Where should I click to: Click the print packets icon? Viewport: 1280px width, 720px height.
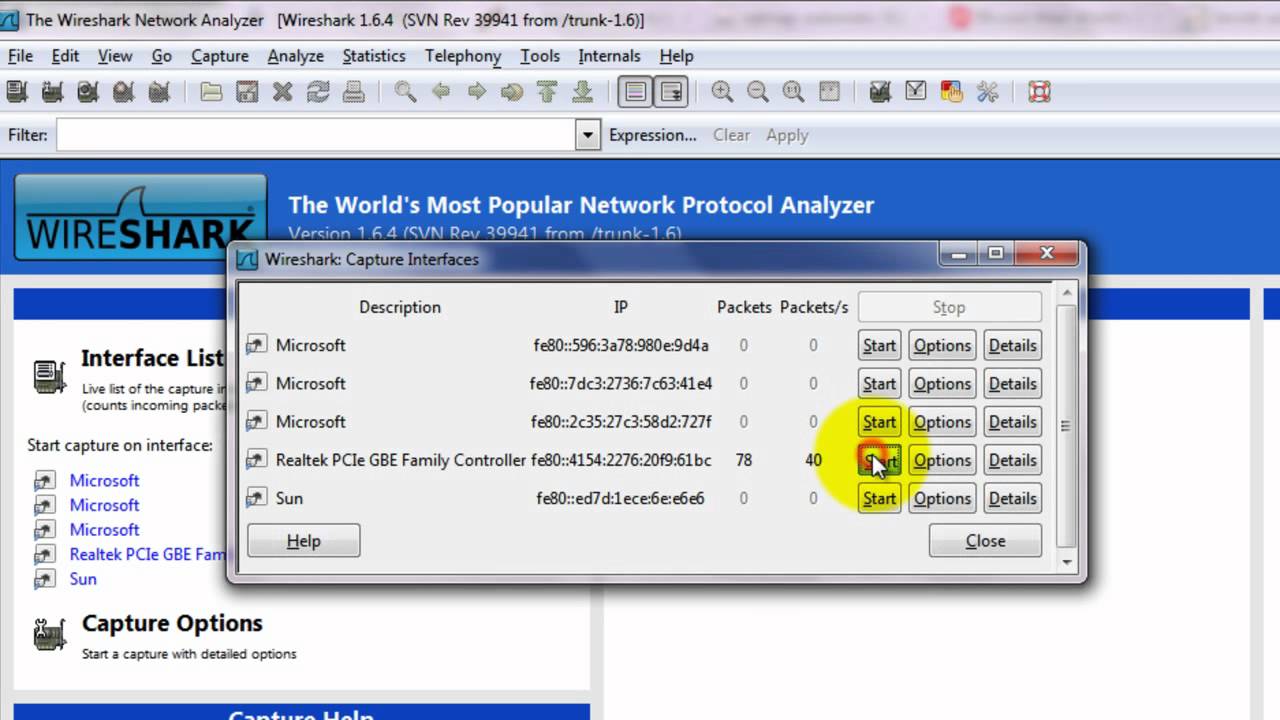coord(353,92)
